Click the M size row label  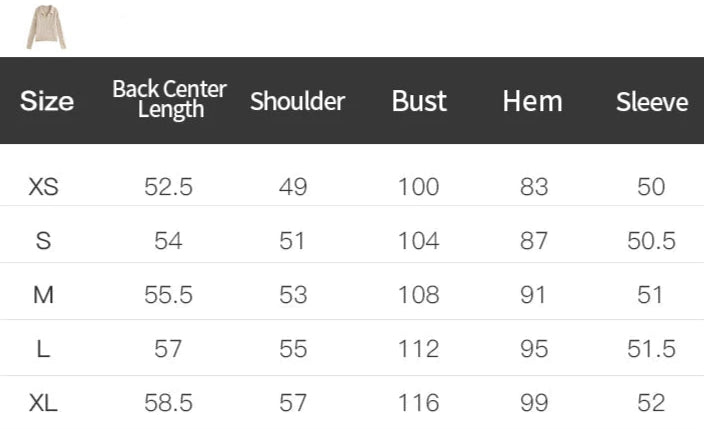(44, 295)
